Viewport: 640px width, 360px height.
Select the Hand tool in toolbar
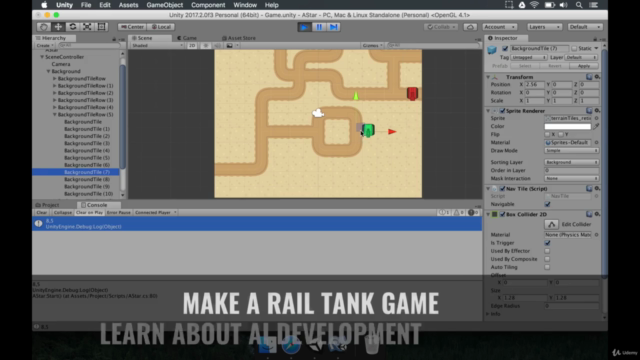[x=44, y=27]
